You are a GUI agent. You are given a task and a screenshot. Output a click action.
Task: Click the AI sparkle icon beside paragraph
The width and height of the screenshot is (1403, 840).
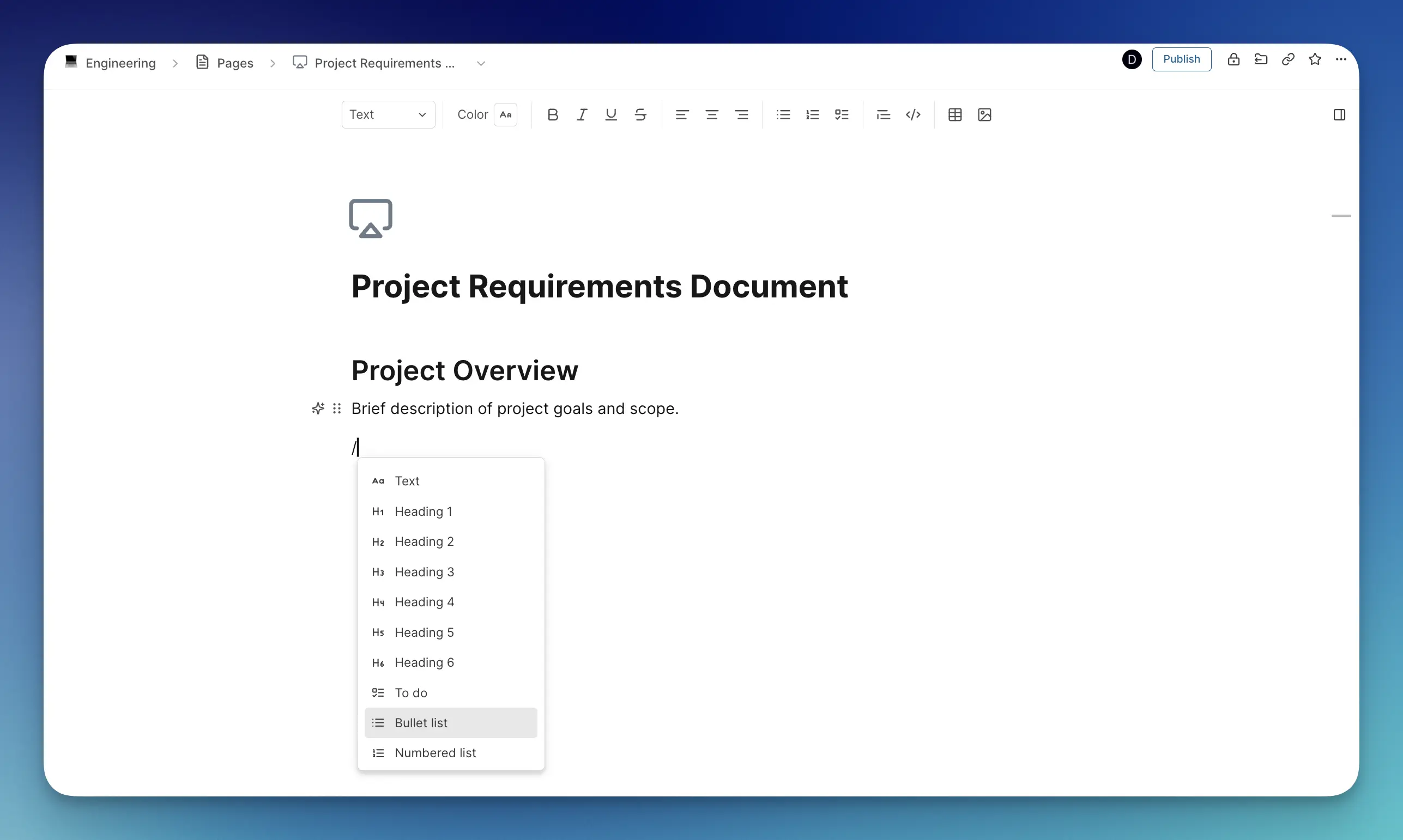tap(318, 408)
